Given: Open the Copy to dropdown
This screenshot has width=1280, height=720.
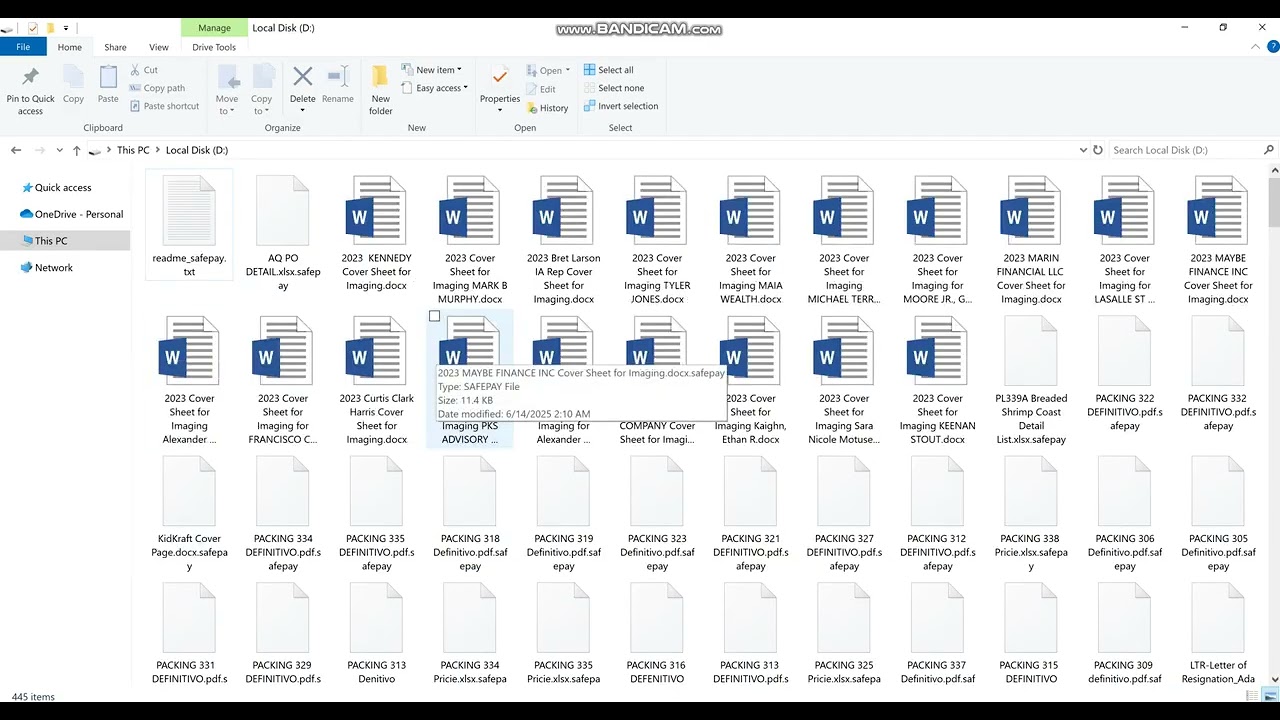Looking at the screenshot, I should click(x=261, y=90).
